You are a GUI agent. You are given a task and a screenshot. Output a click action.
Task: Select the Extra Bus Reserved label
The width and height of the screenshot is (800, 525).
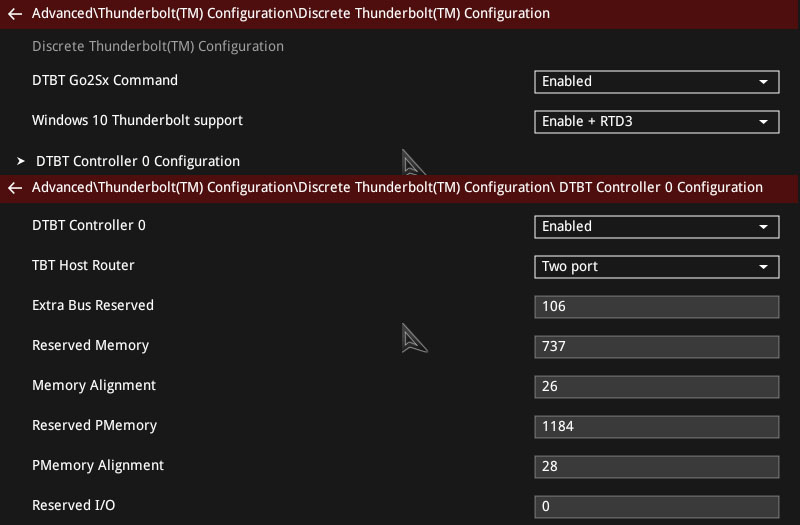(93, 305)
